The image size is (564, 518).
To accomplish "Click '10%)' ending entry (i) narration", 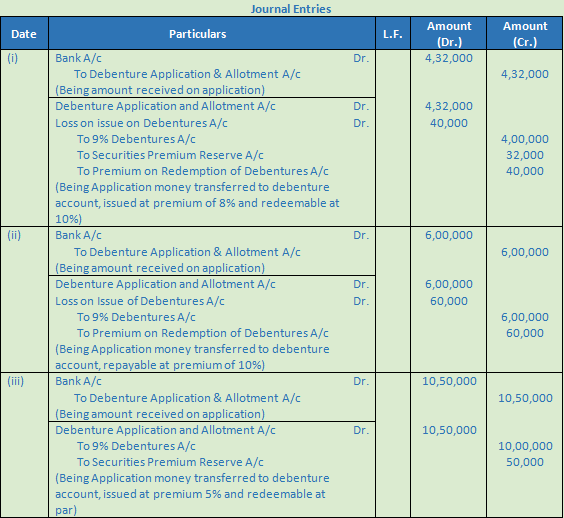I will coord(68,219).
